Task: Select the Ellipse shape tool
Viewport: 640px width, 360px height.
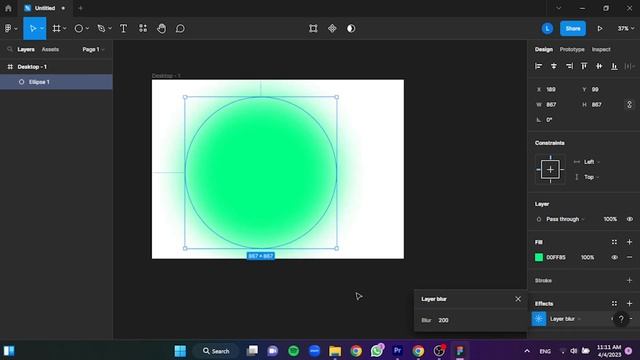Action: coord(78,29)
